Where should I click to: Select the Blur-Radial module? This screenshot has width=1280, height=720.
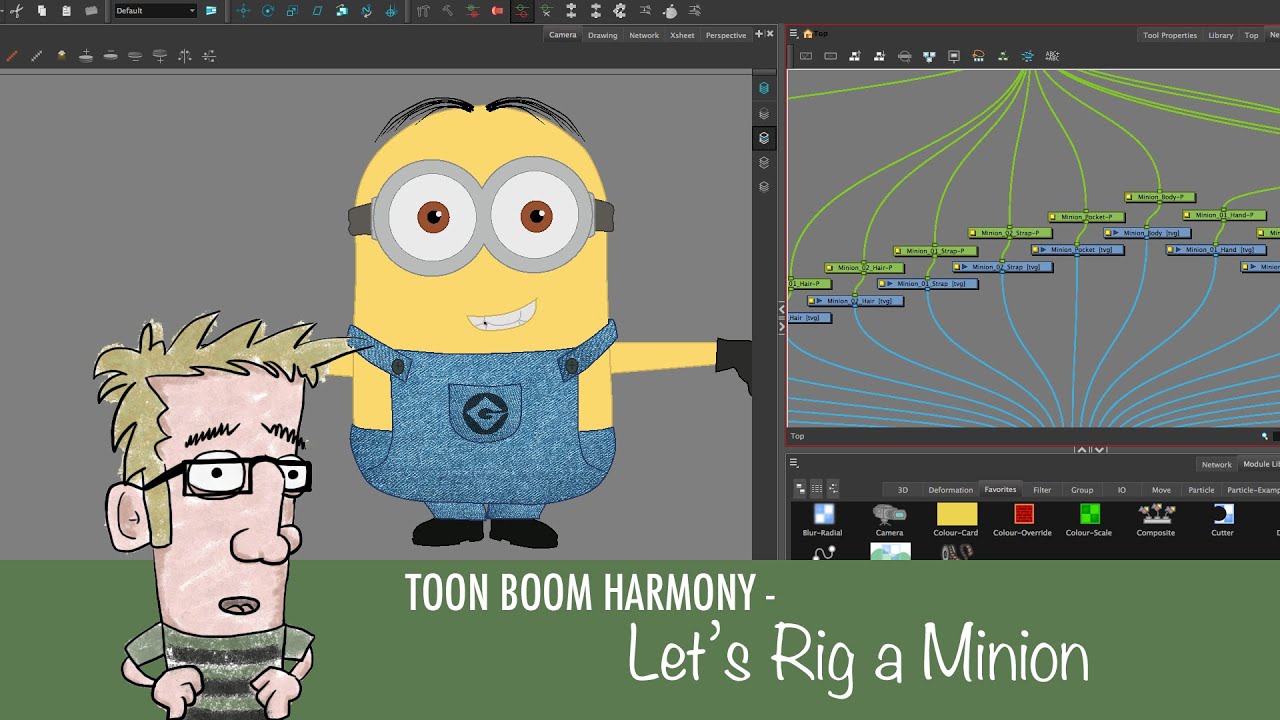[823, 520]
